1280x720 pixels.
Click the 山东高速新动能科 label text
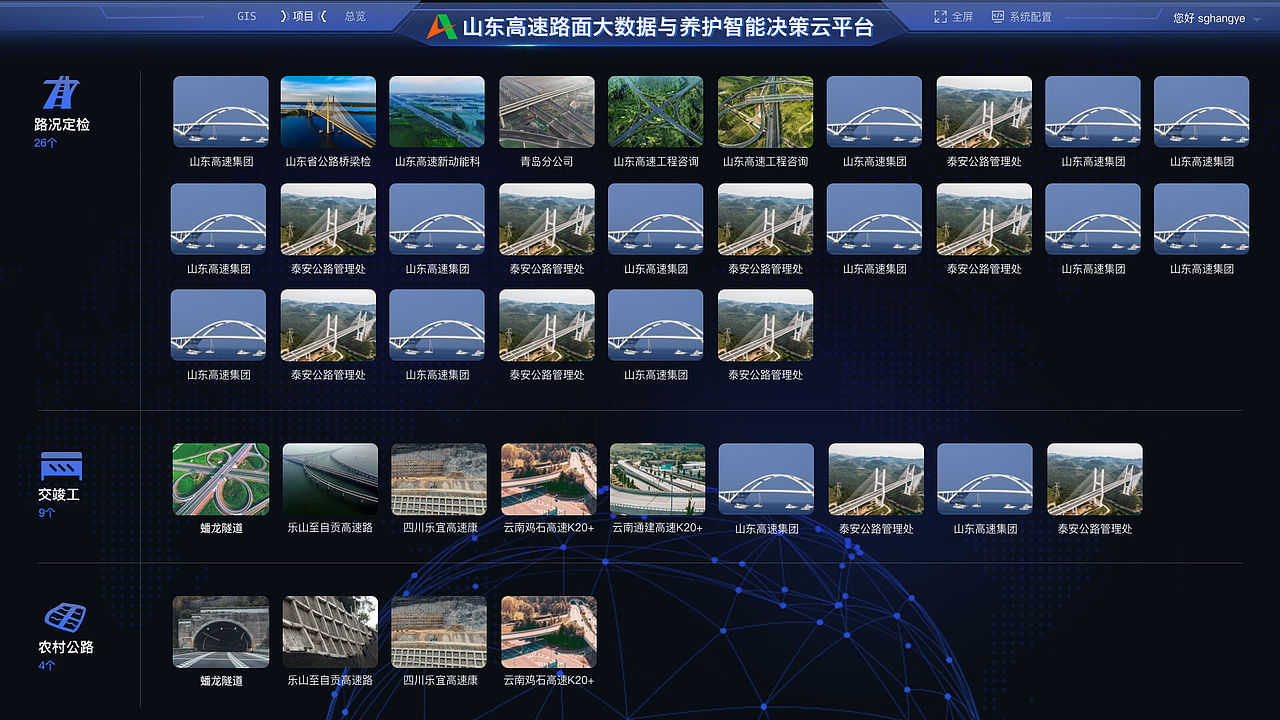coord(437,161)
